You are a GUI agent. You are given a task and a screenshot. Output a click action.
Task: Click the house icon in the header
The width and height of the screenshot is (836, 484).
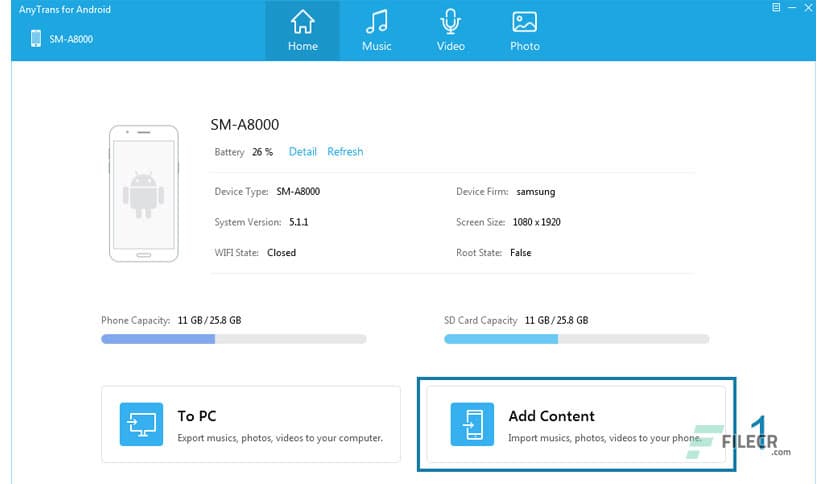click(302, 22)
